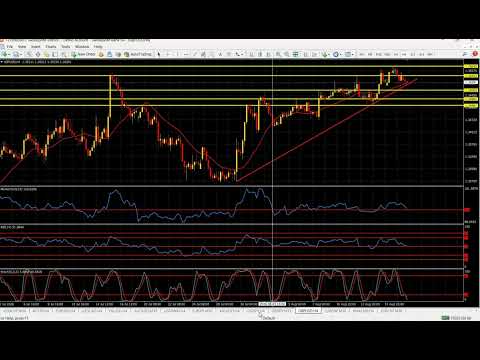Select the M5 timeframe button
The height and width of the screenshot is (360, 480).
tap(370, 54)
